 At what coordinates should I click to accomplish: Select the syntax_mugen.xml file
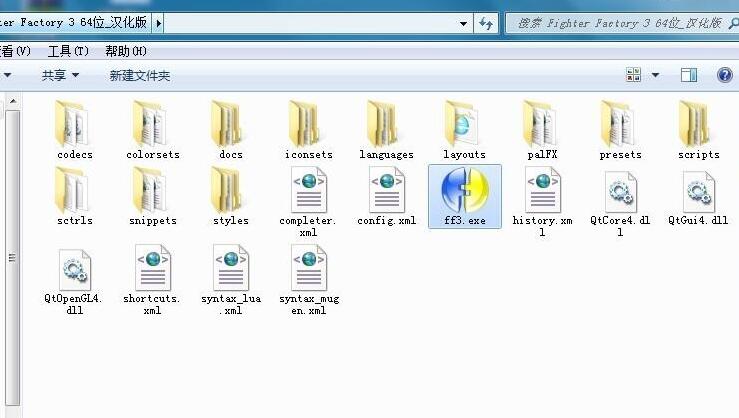(309, 281)
